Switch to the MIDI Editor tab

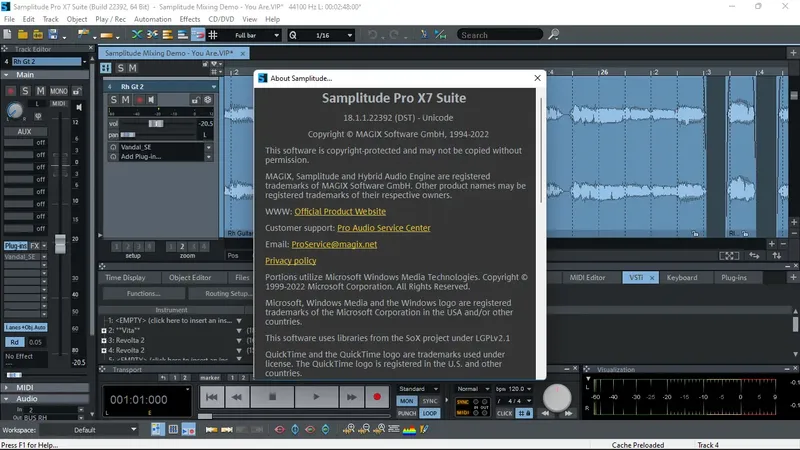click(x=587, y=278)
